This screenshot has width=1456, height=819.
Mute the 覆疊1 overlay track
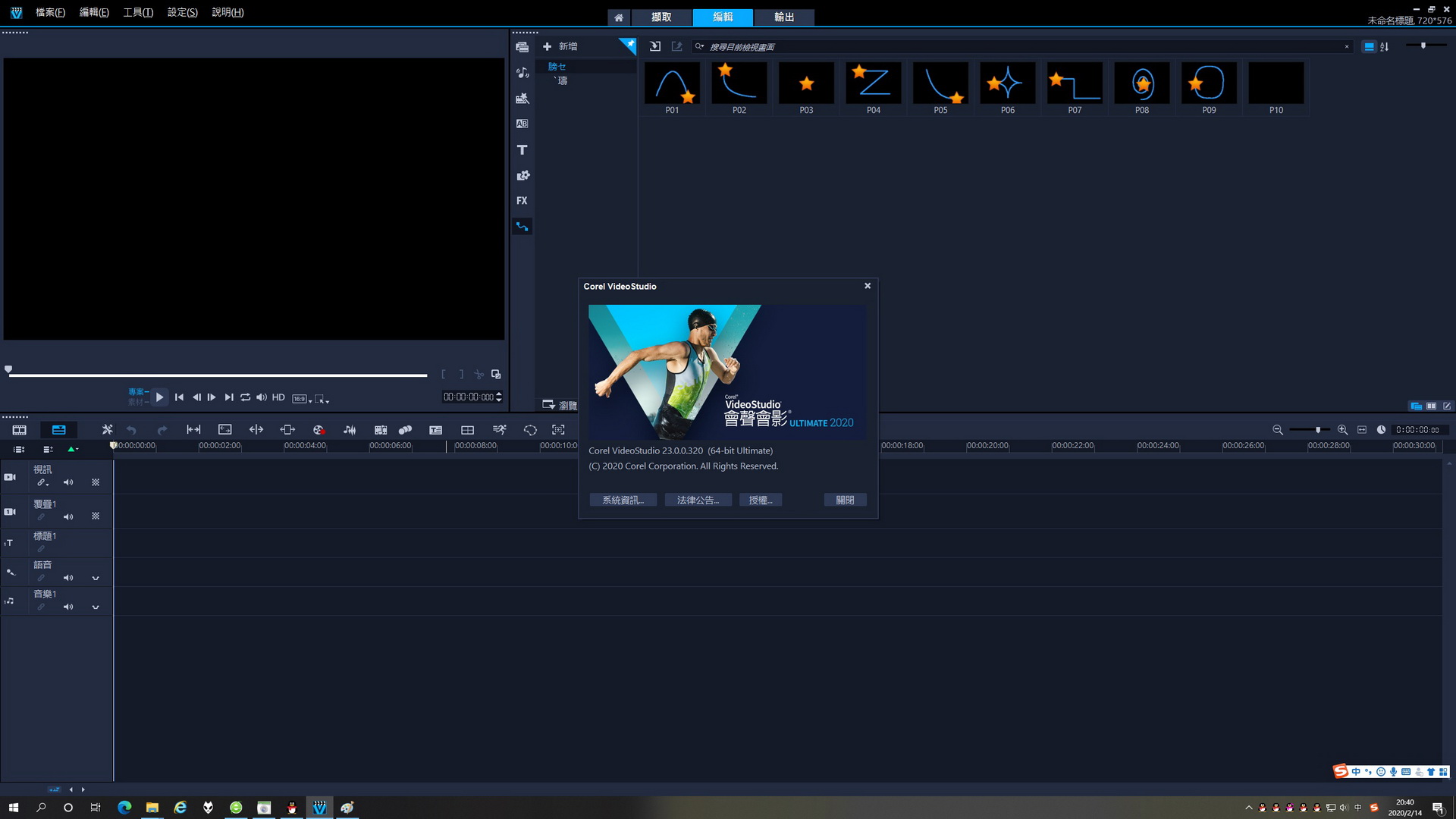coord(68,516)
